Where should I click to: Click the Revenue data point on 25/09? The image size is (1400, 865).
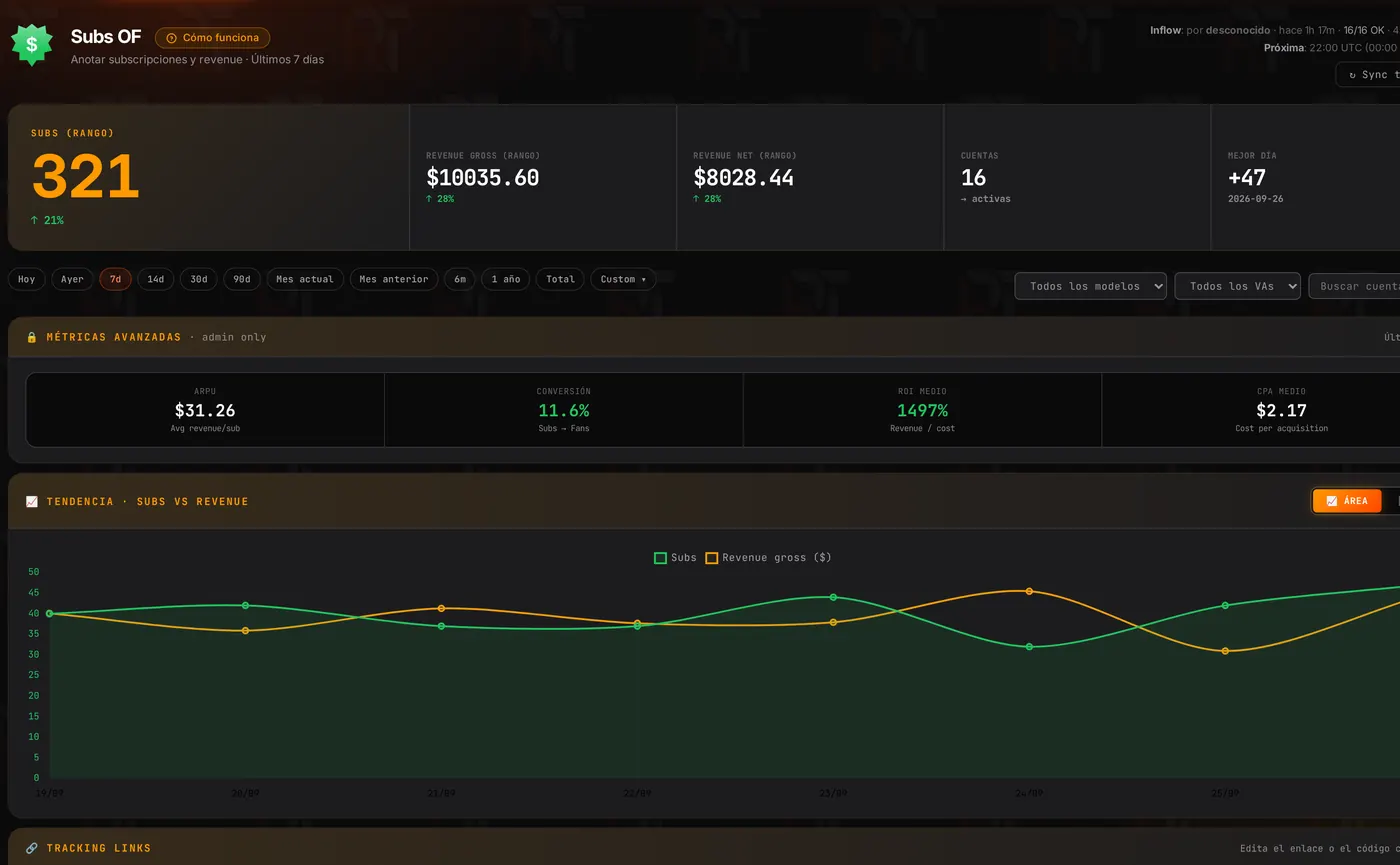[x=1225, y=651]
